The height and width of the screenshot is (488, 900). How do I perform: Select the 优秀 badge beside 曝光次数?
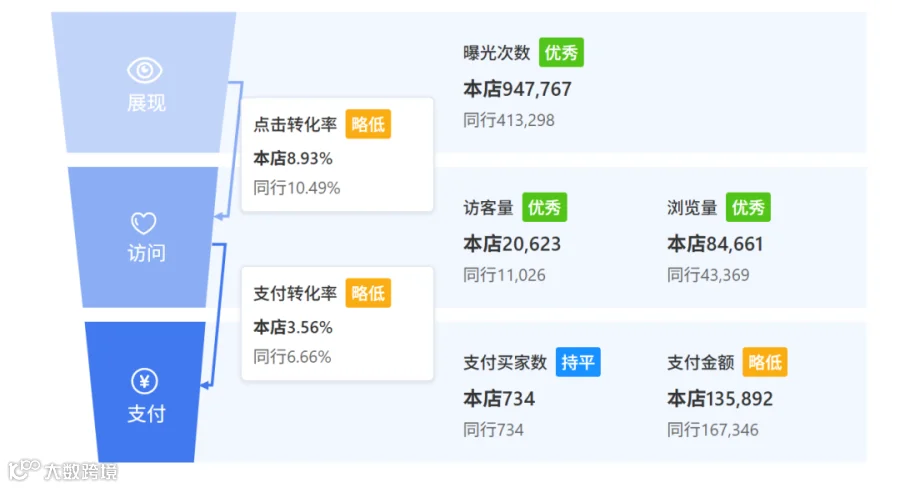pos(561,52)
